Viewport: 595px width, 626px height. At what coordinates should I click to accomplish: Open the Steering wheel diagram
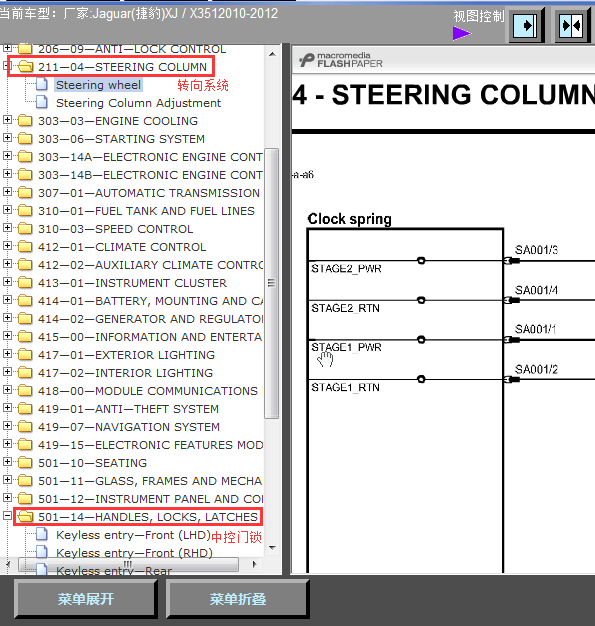[x=98, y=85]
